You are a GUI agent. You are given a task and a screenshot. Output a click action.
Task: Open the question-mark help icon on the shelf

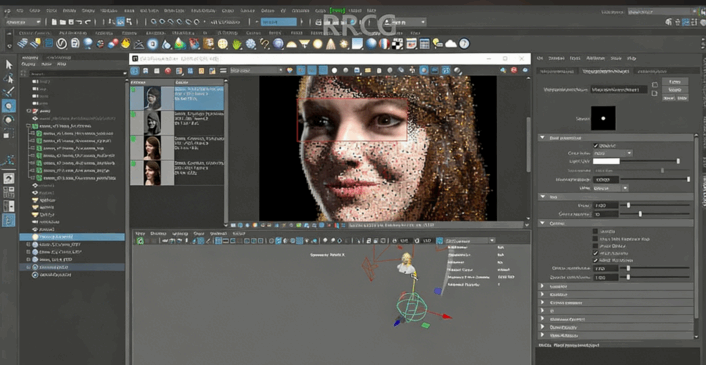click(x=464, y=43)
